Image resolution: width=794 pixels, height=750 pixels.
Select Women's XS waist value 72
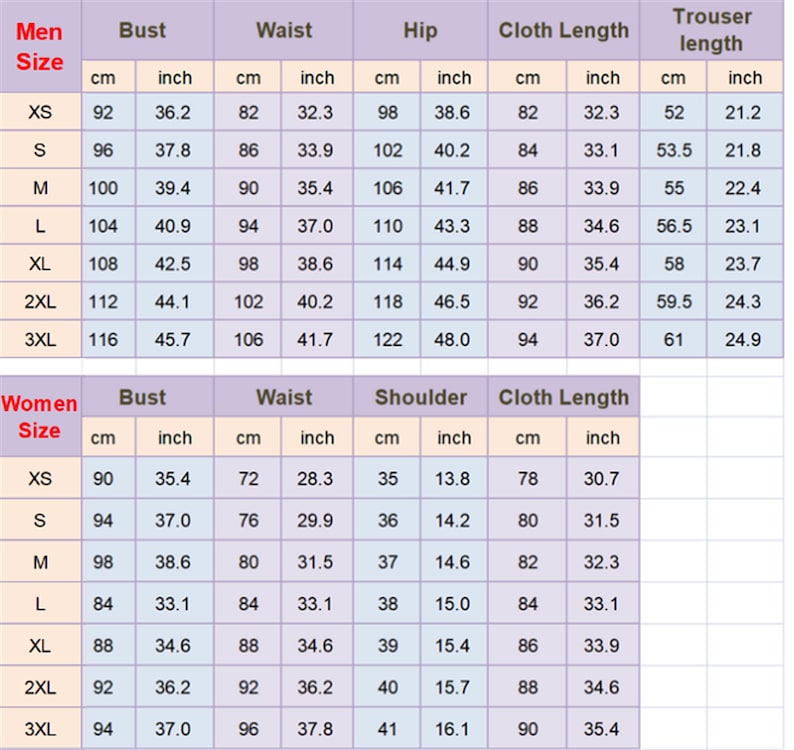249,479
